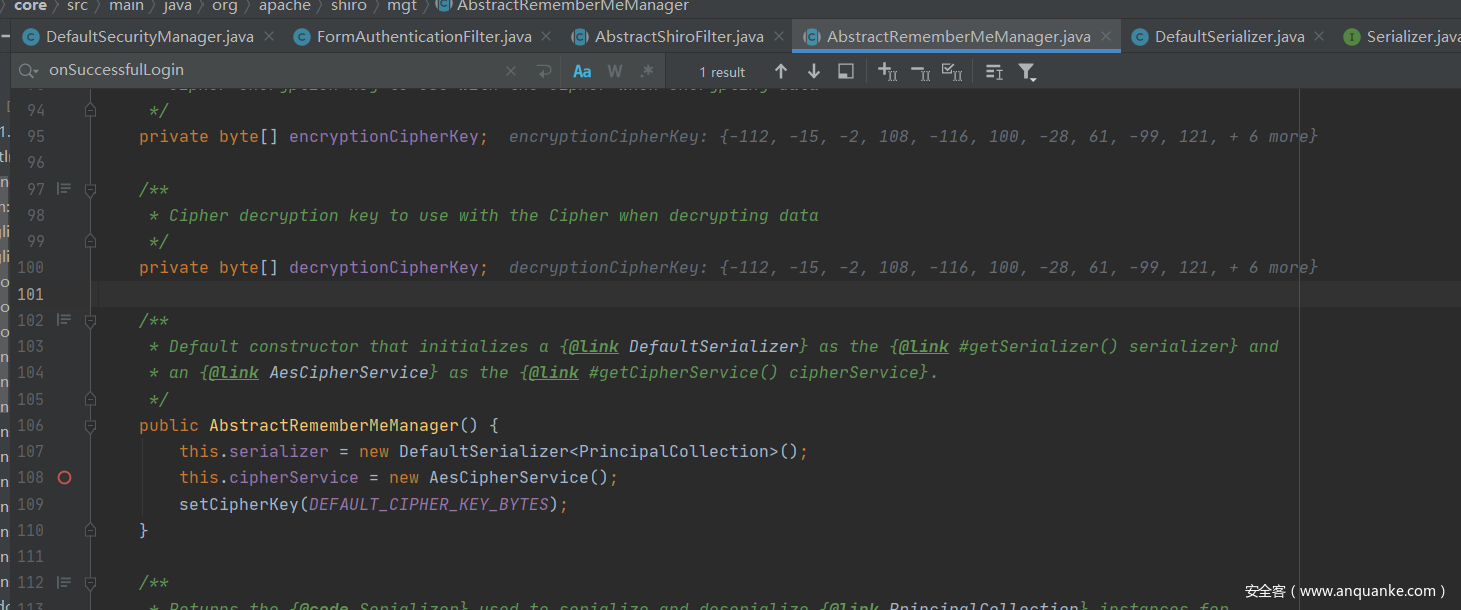Toggle Words option (W) in search

tap(614, 71)
